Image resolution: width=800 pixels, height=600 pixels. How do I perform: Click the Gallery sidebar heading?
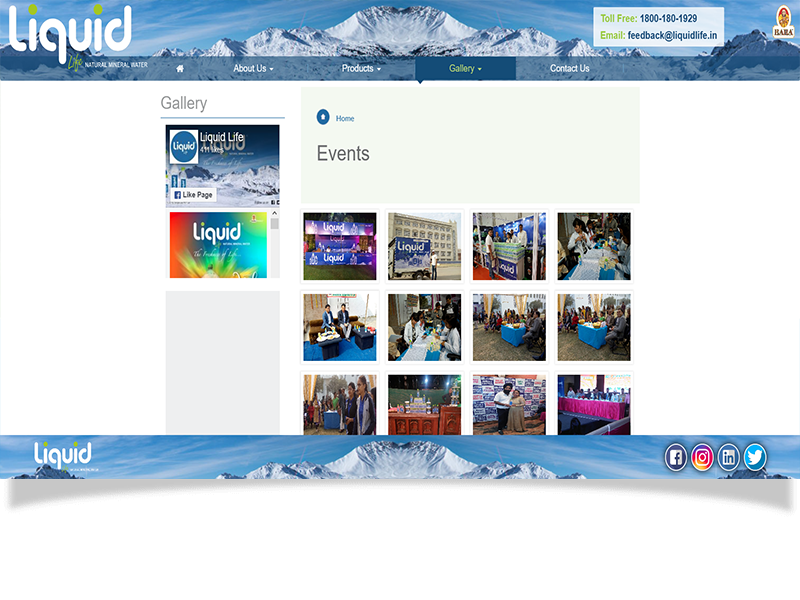coord(184,103)
